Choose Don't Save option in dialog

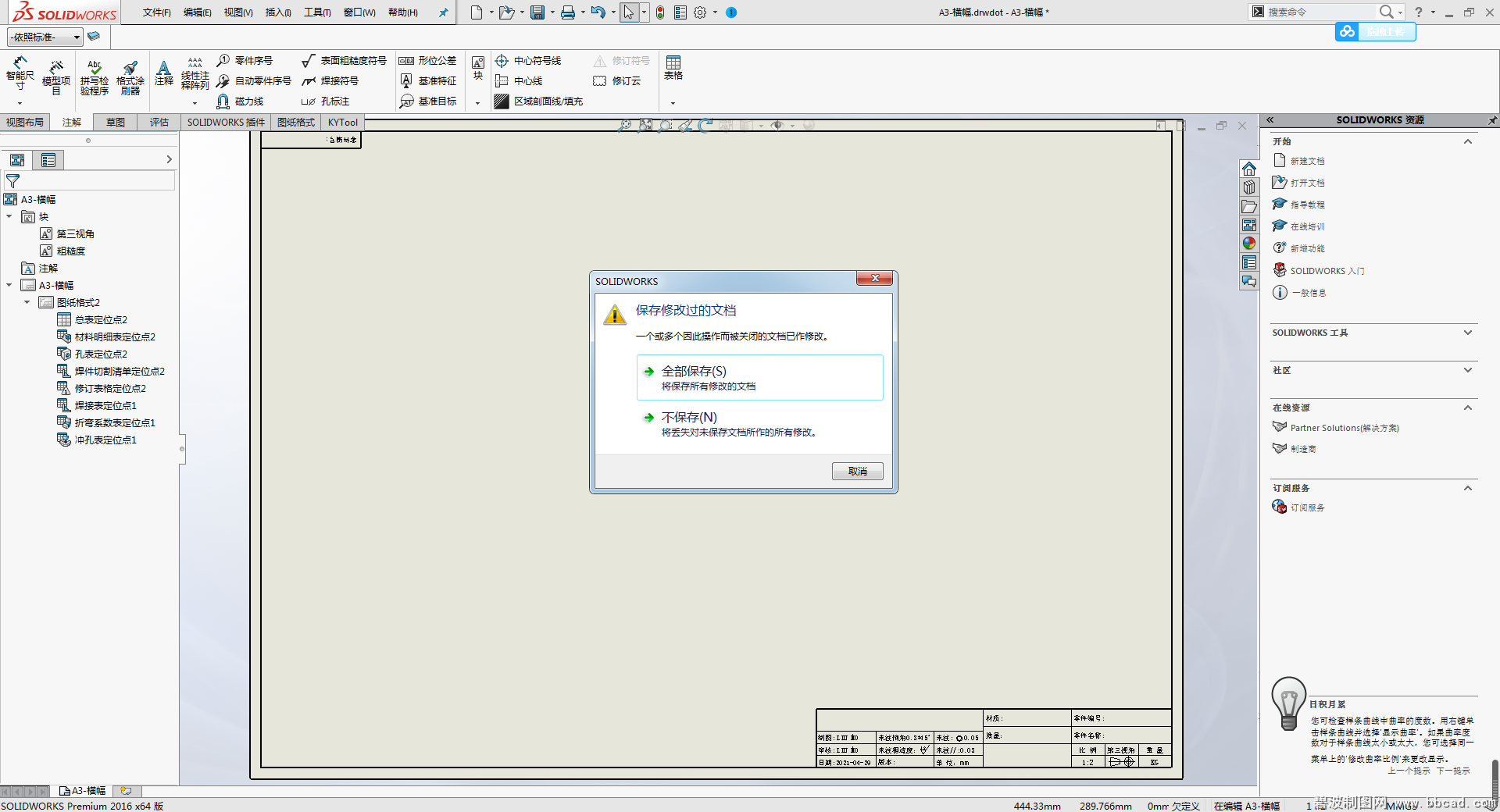[x=759, y=424]
